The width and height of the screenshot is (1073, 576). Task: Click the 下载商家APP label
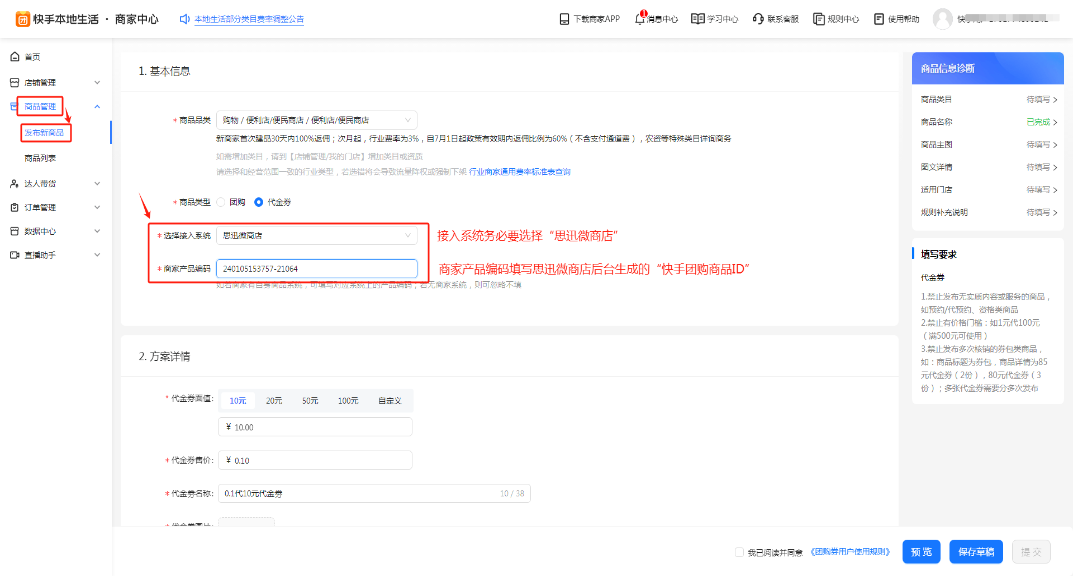point(597,19)
